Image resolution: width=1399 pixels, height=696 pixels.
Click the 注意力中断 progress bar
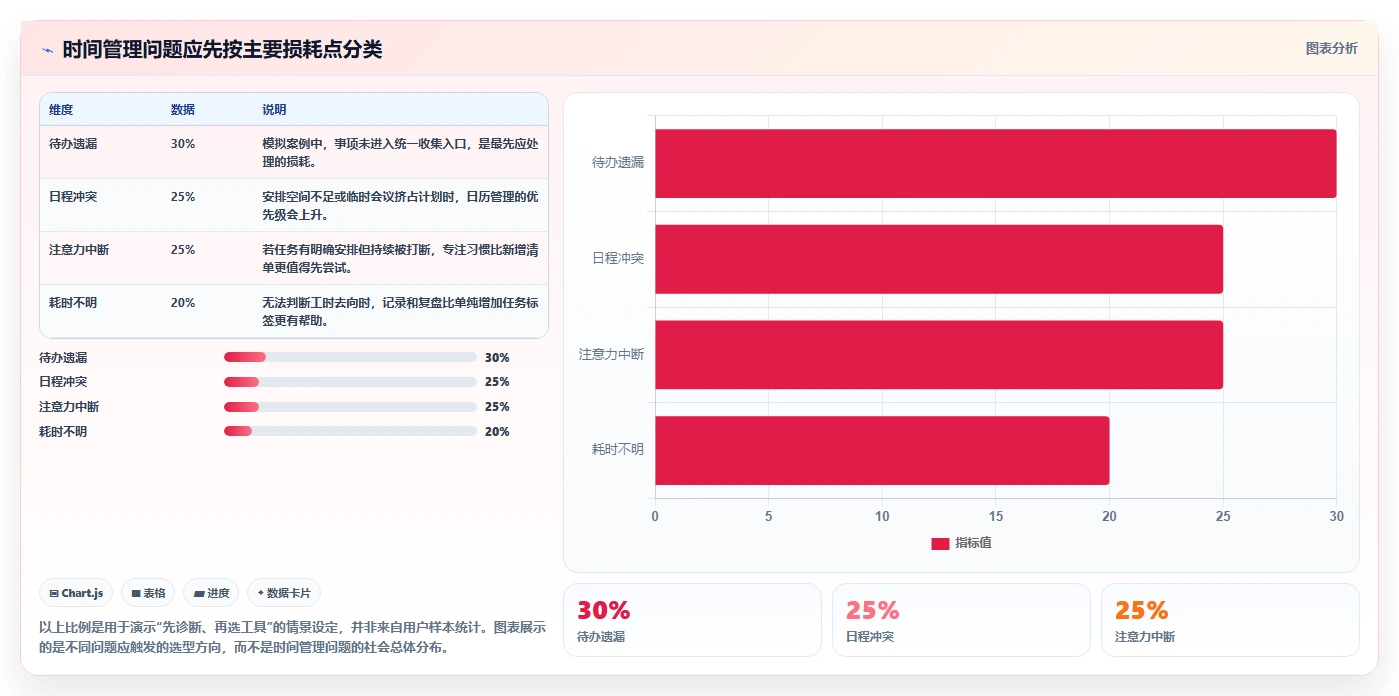(x=350, y=407)
